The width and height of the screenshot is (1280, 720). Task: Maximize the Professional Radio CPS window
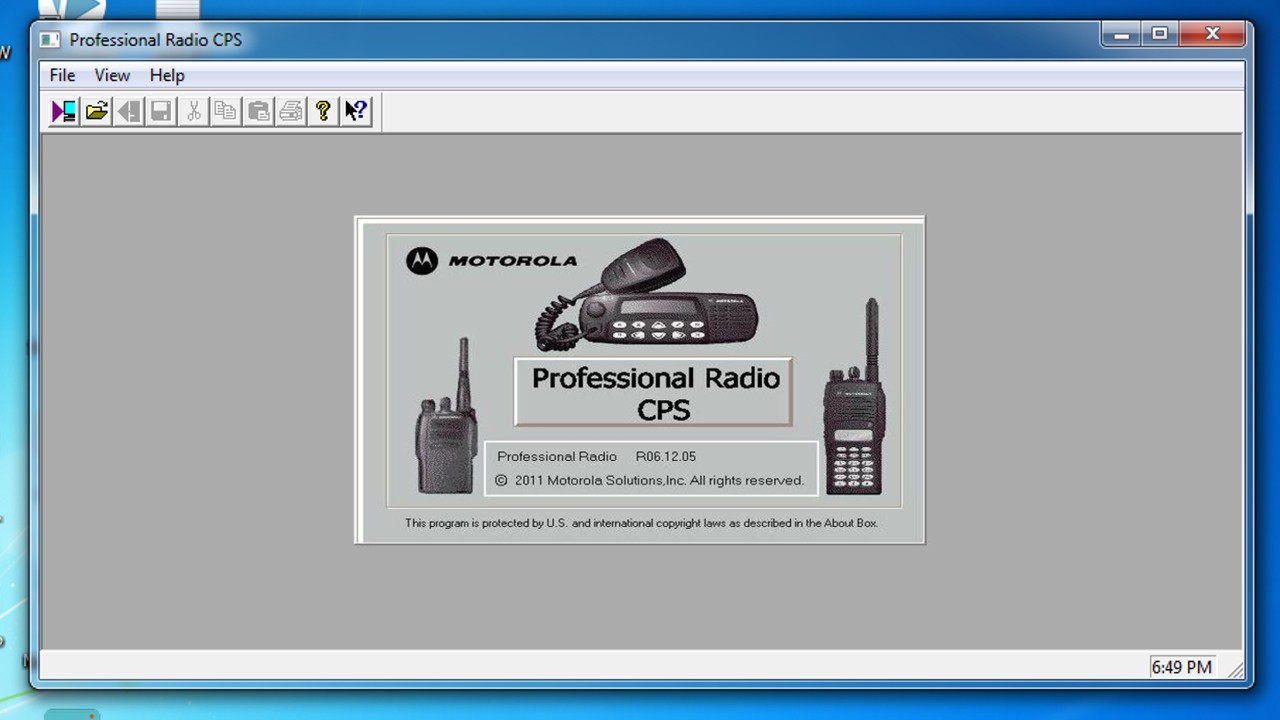pyautogui.click(x=1160, y=35)
